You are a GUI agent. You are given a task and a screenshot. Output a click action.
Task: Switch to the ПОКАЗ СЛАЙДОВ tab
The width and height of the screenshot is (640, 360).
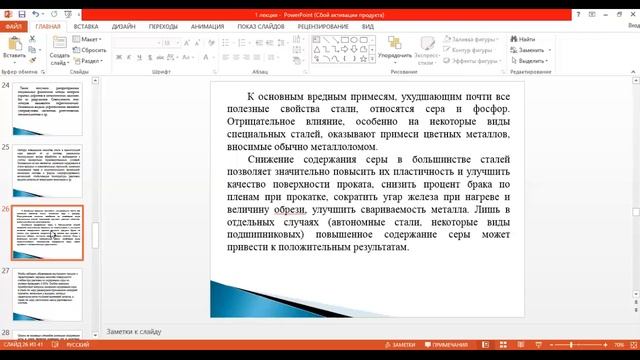[x=261, y=27]
